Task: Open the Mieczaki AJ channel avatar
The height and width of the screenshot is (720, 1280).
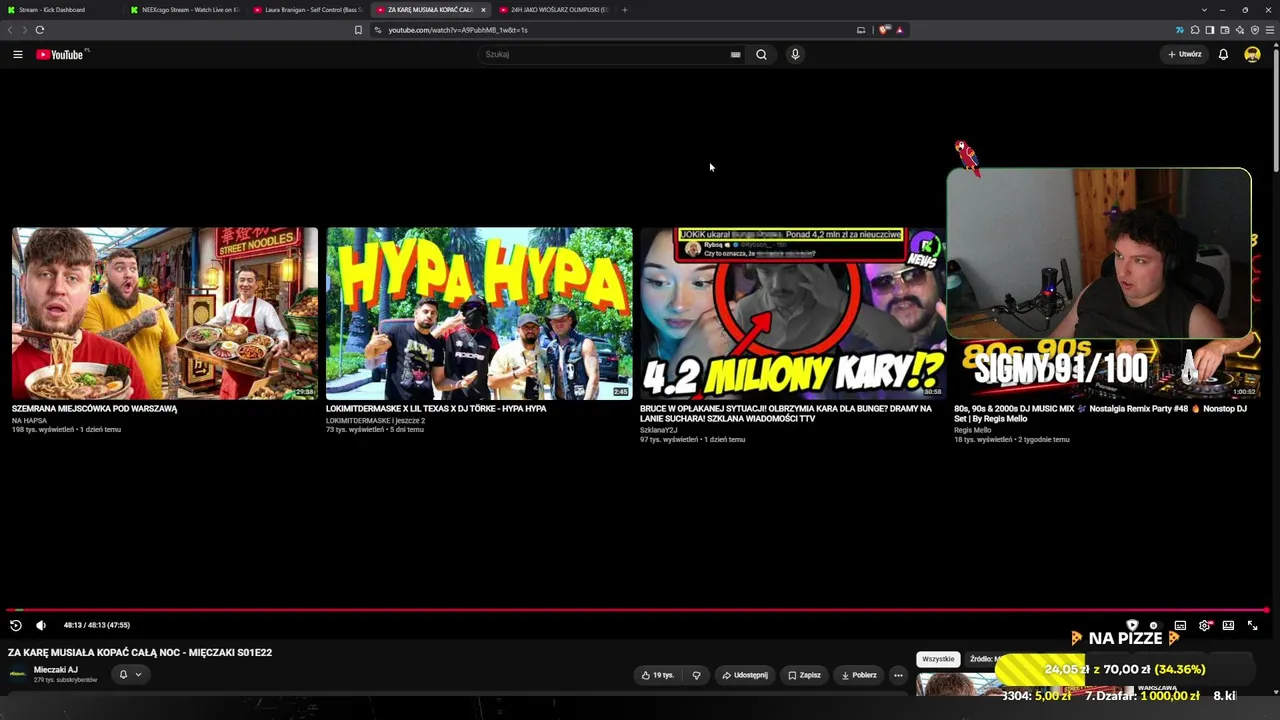Action: click(x=17, y=674)
